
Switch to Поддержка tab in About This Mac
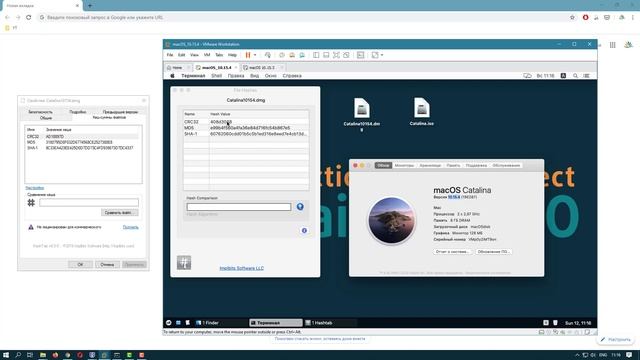(x=476, y=165)
